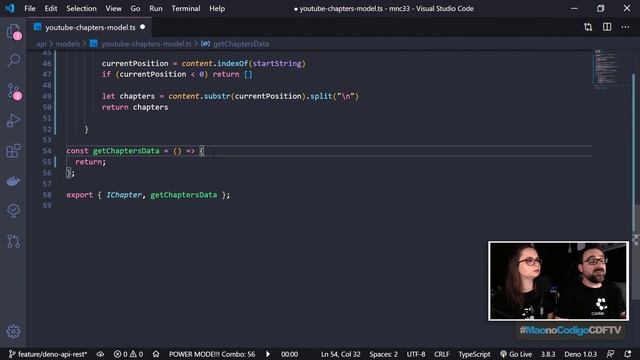640x360 pixels.
Task: Open the editor More Actions ellipsis
Action: coord(625,27)
